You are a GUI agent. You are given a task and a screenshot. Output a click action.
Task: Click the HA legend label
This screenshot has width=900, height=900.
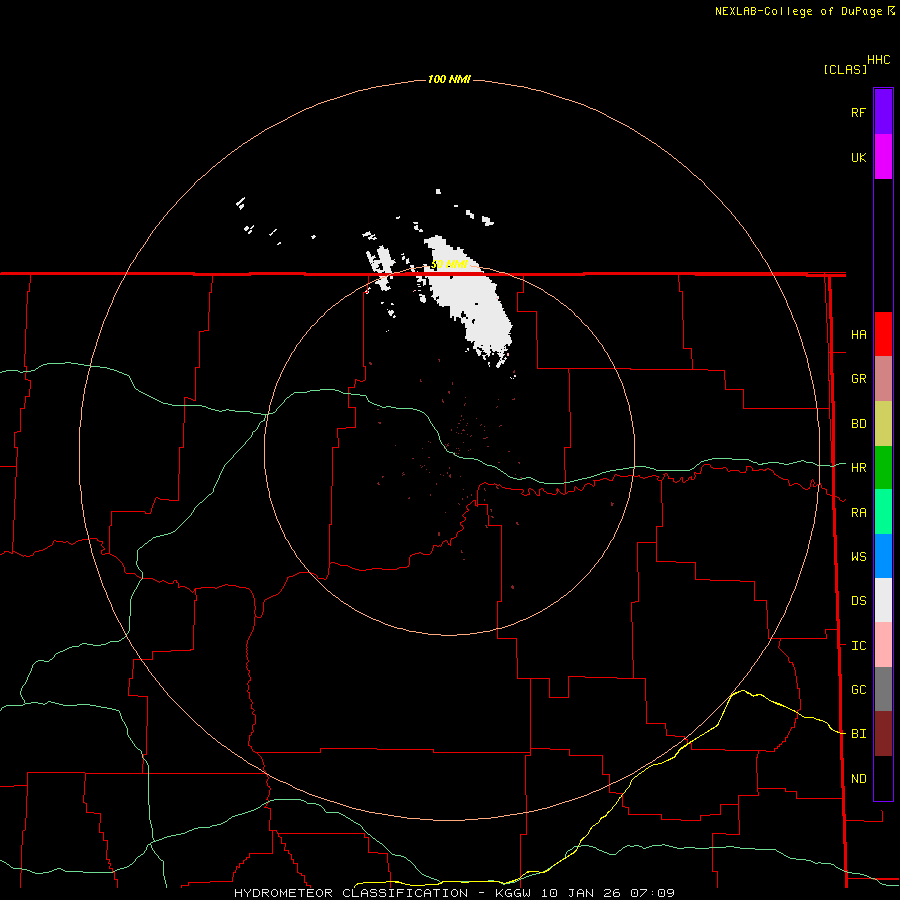pyautogui.click(x=858, y=335)
